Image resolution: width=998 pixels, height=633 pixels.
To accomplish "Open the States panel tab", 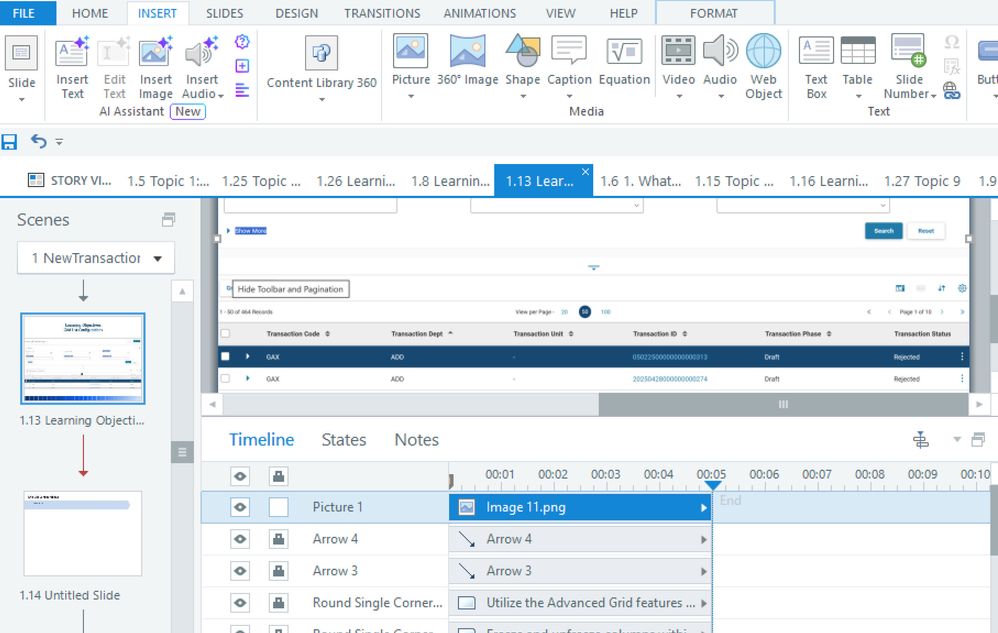I will (343, 440).
